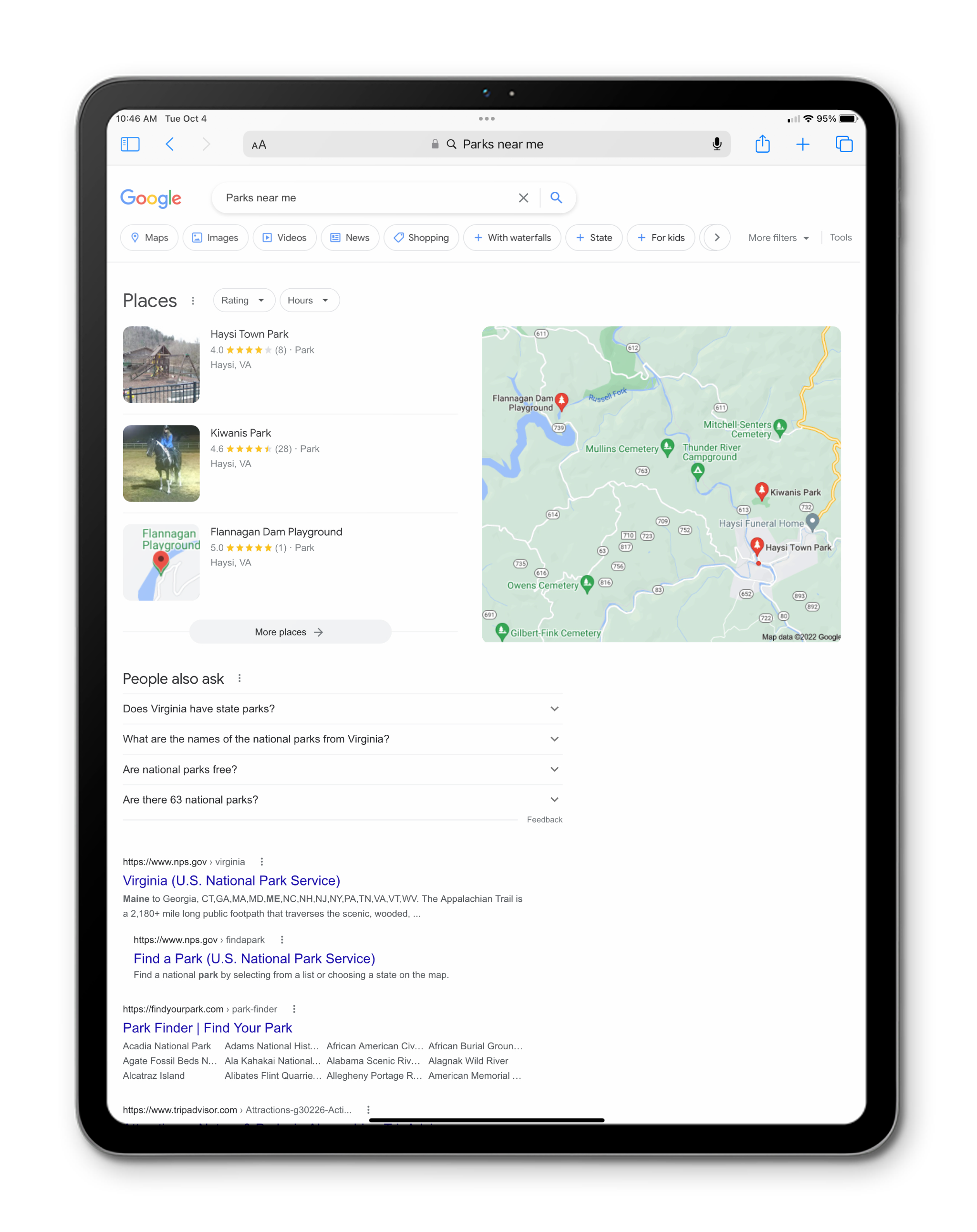Go back to the previous page
Screen dimensions: 977x1232
(169, 144)
